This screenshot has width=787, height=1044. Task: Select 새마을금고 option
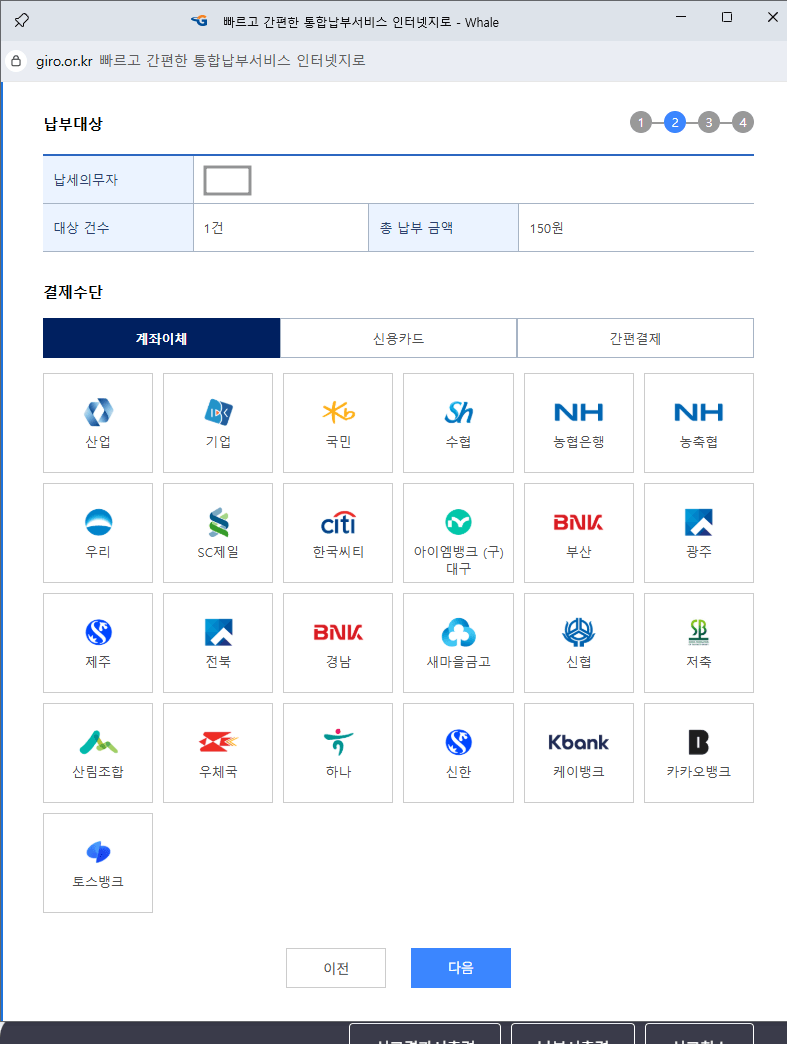(x=458, y=643)
